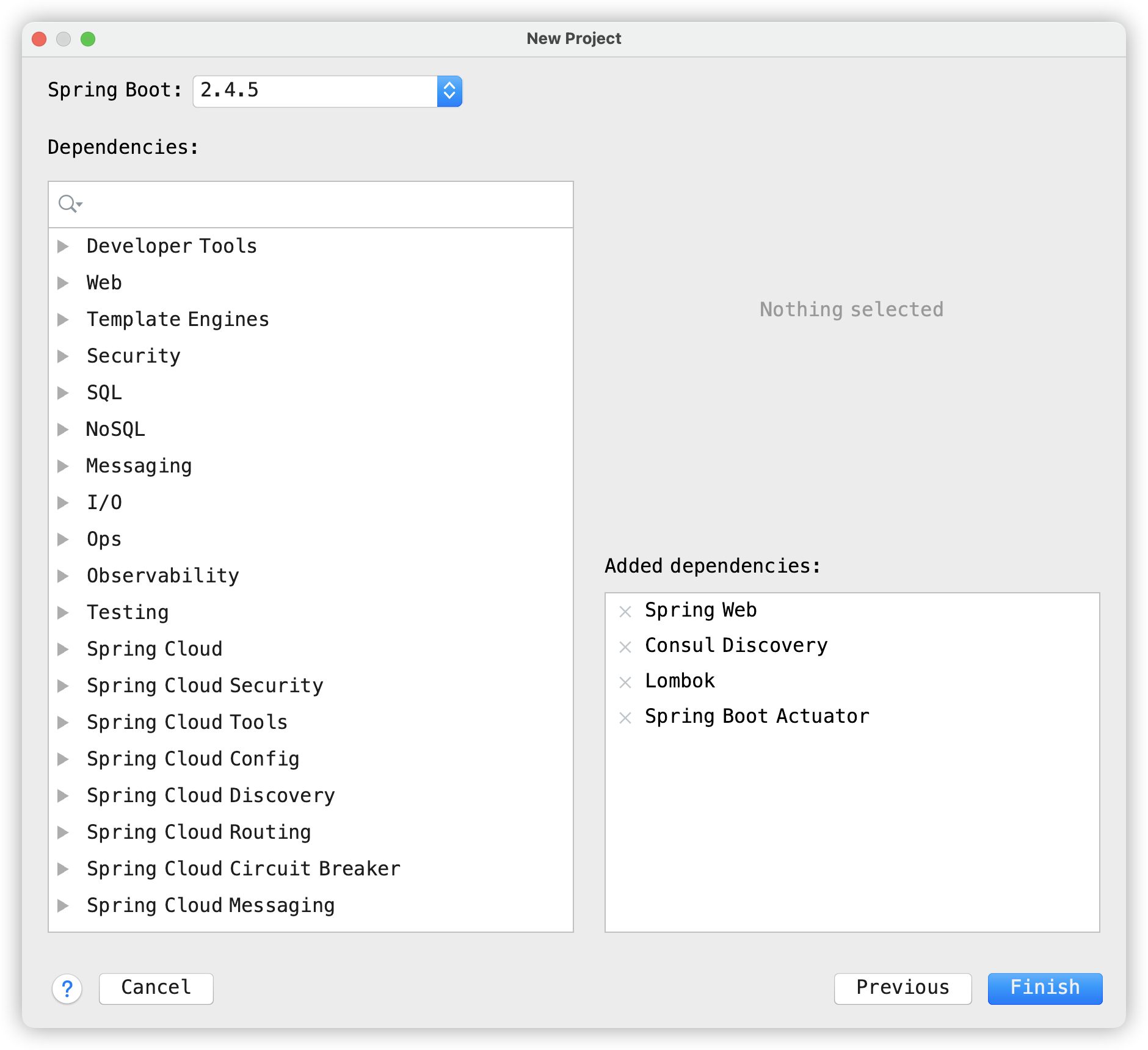
Task: Remove Lombok using the X icon
Action: point(625,682)
